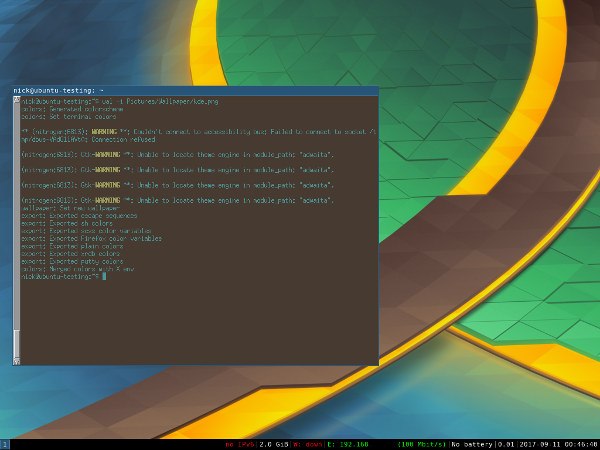Viewport: 600px width, 450px height.
Task: Click 'colors: Merged colors with X env' line
Action: coord(78,269)
